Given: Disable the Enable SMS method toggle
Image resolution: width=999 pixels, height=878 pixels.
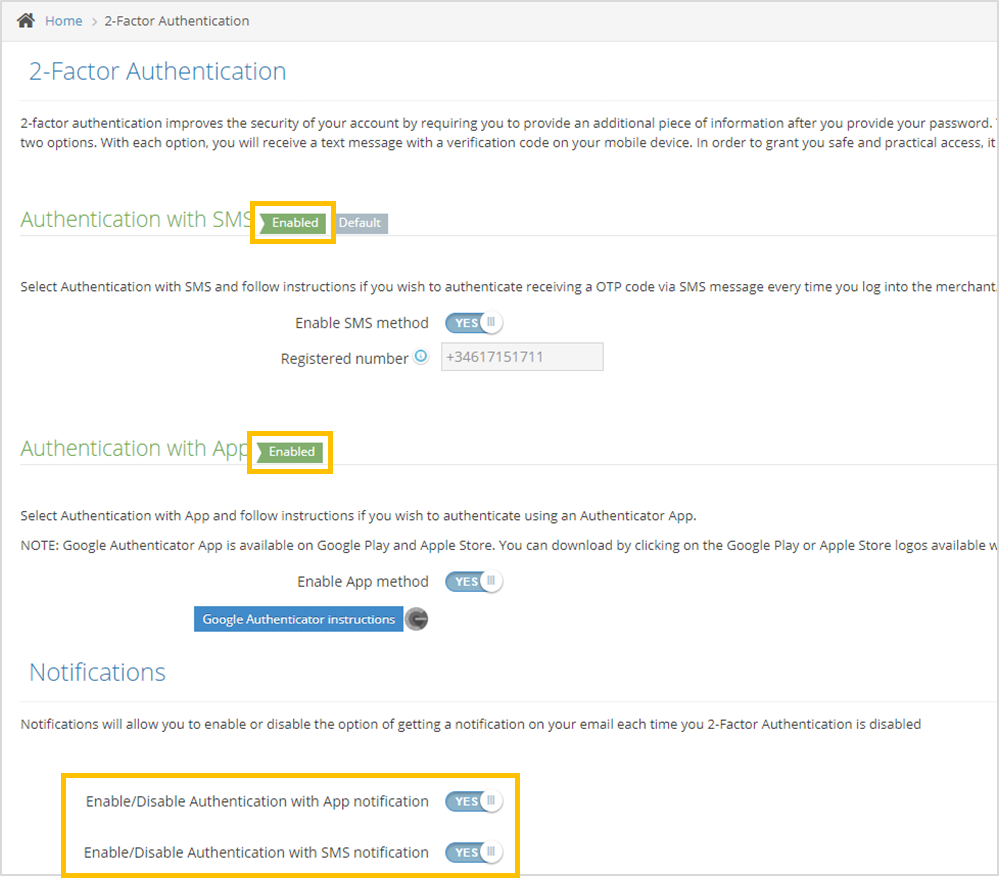Looking at the screenshot, I should pos(473,322).
